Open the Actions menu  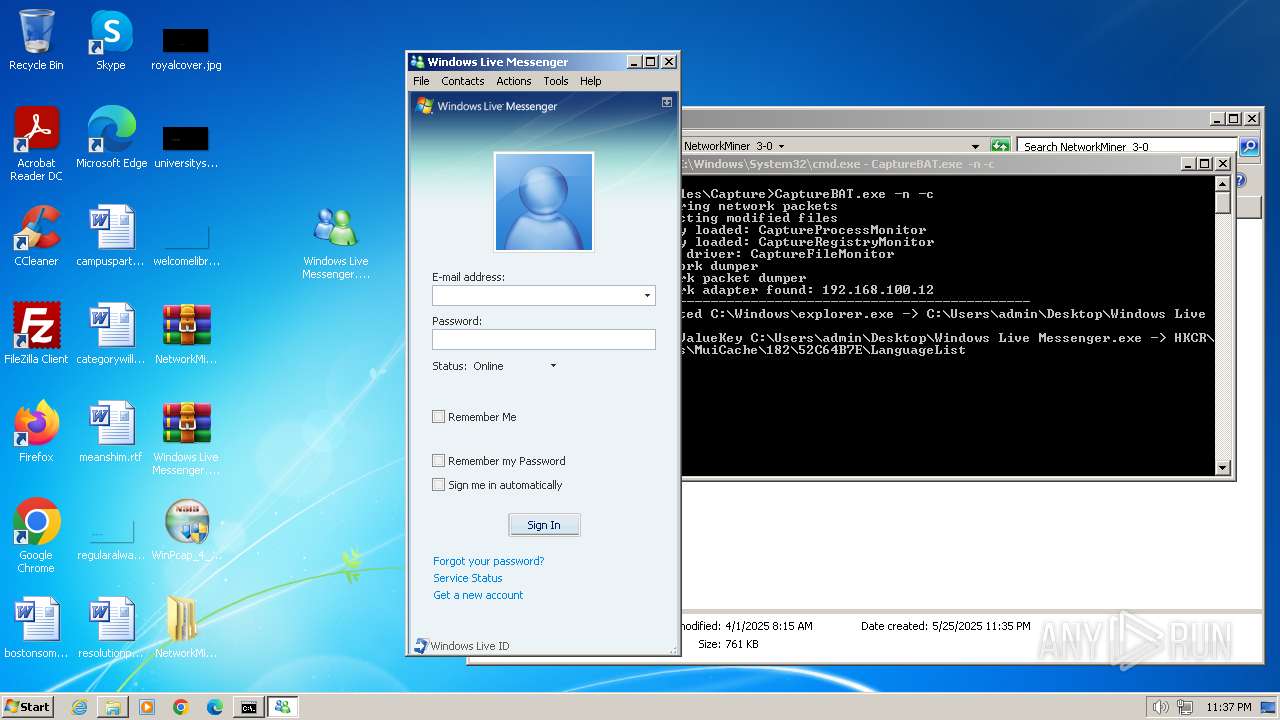[514, 81]
